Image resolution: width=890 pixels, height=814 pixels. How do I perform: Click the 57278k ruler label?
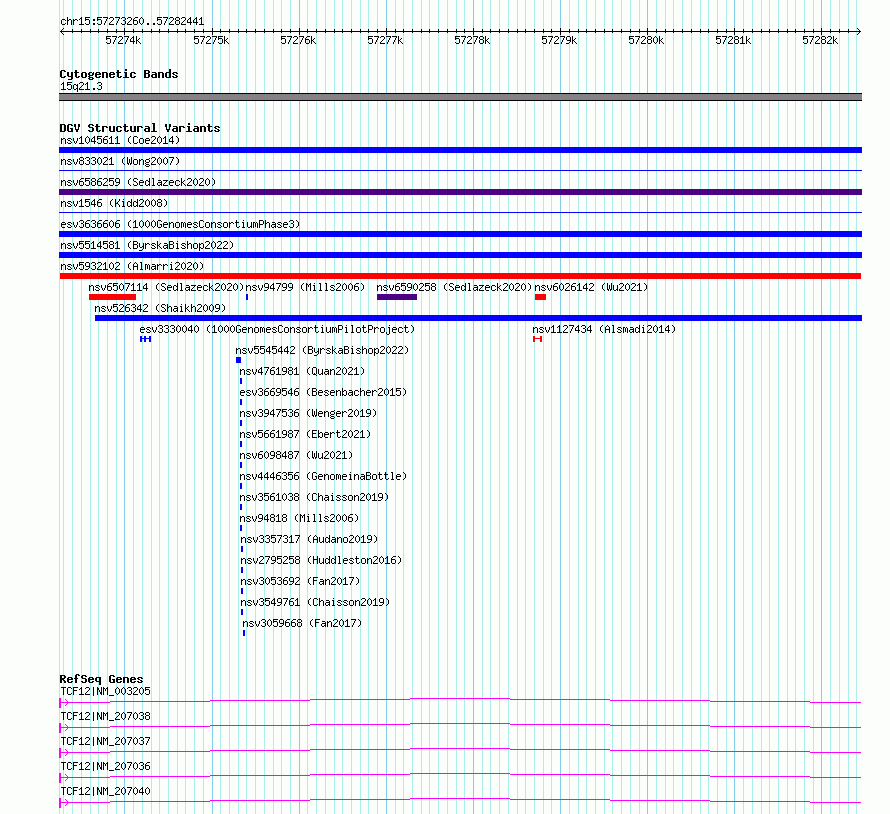tap(472, 40)
